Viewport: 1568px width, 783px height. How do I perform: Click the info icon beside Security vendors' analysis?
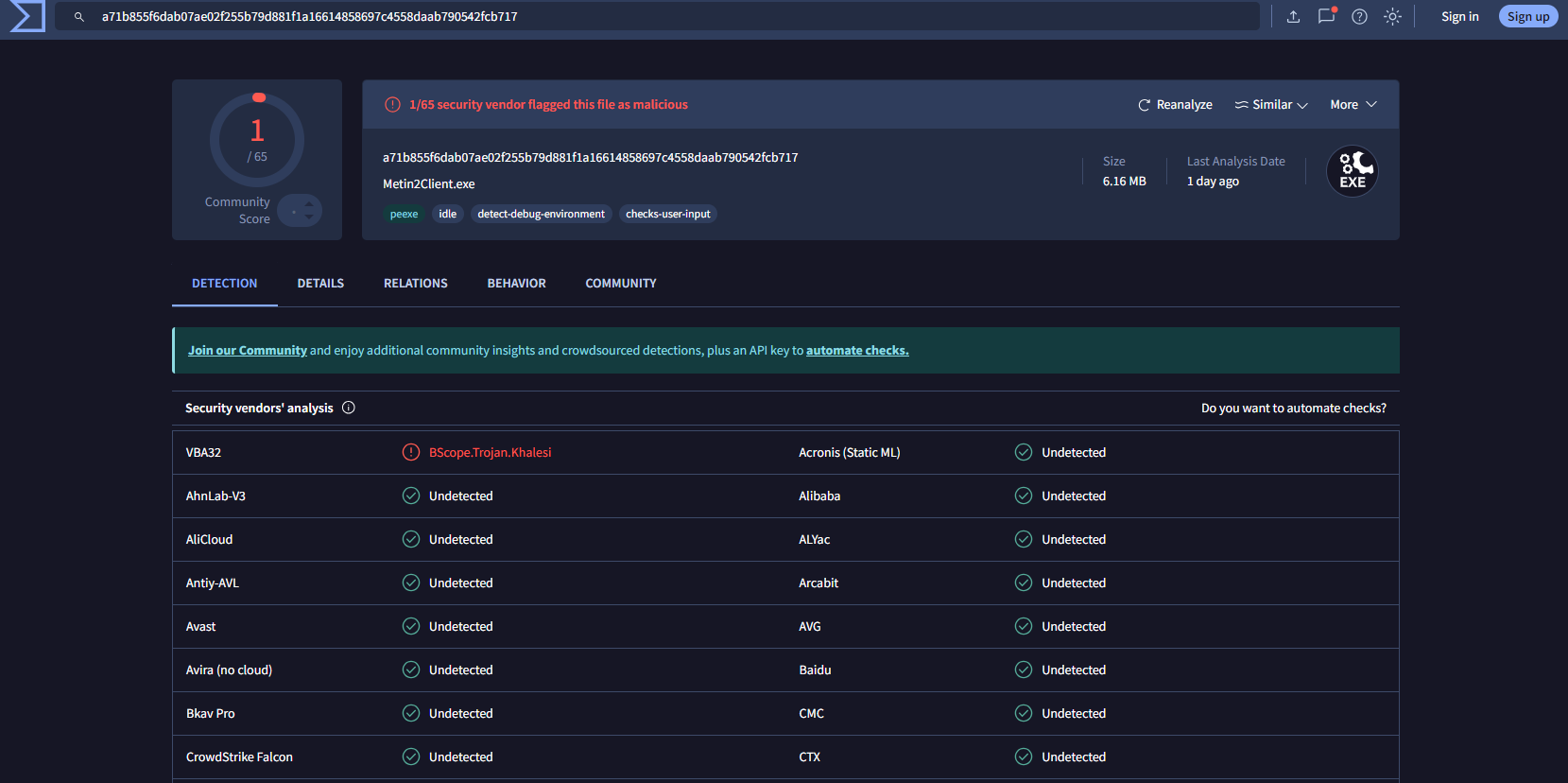pyautogui.click(x=349, y=408)
